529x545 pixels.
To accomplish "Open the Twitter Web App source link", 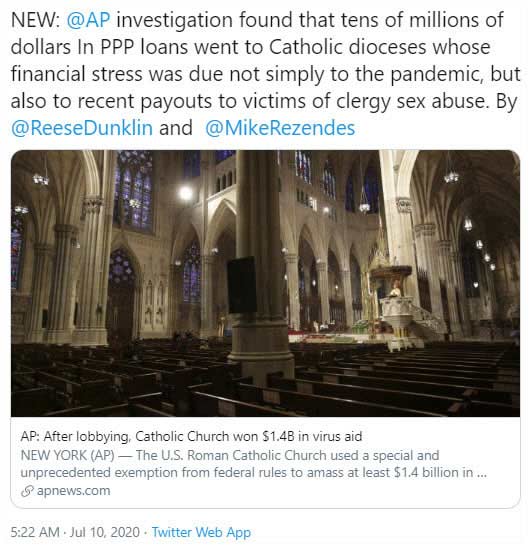I will [201, 532].
